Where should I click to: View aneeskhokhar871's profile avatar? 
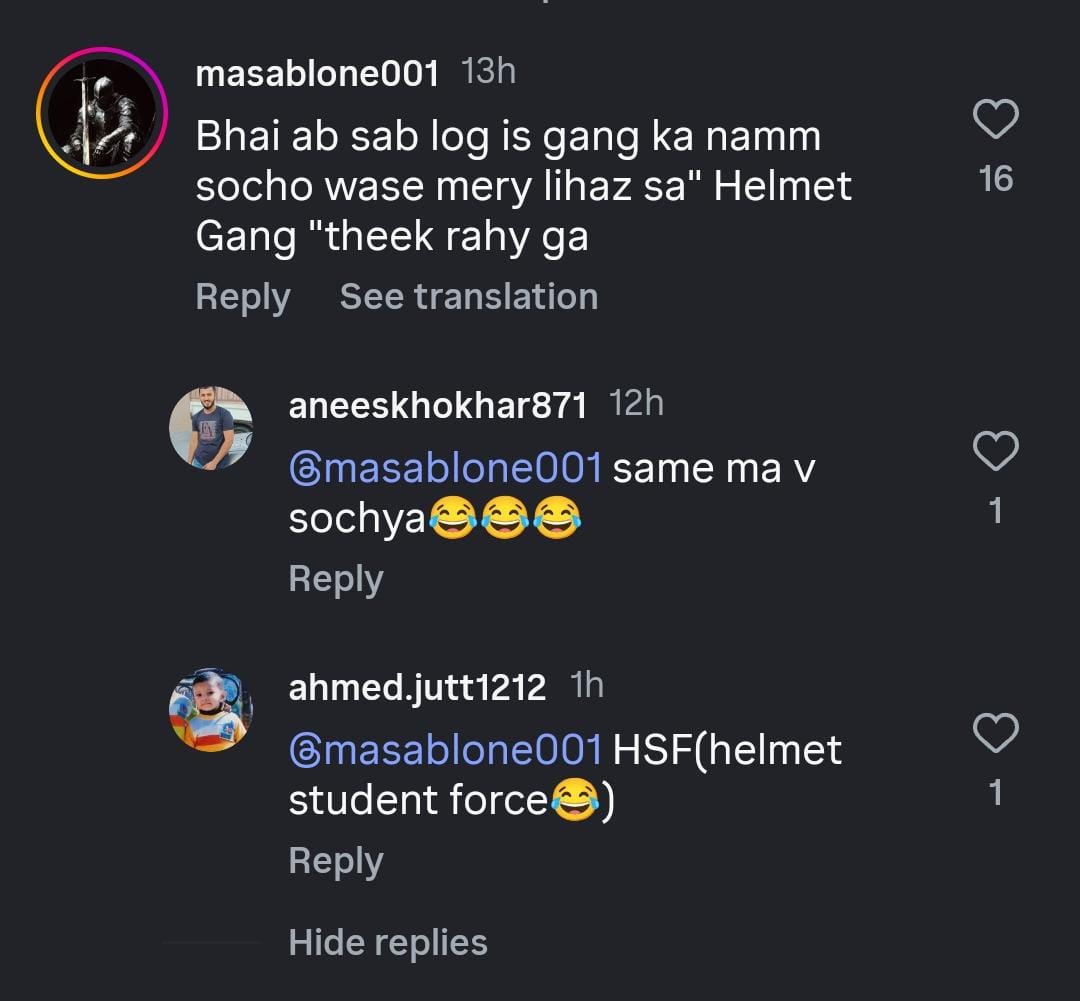click(x=211, y=428)
